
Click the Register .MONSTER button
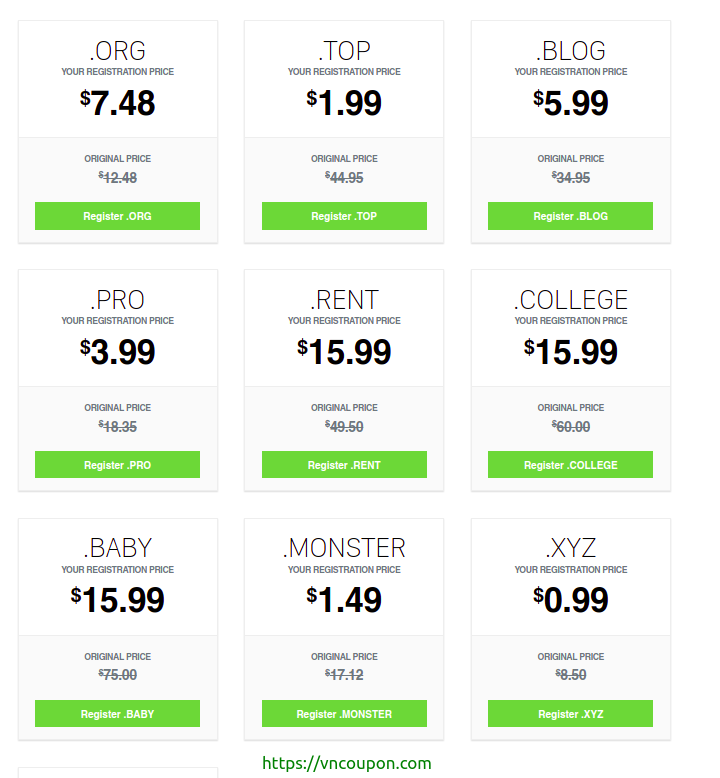(x=344, y=713)
